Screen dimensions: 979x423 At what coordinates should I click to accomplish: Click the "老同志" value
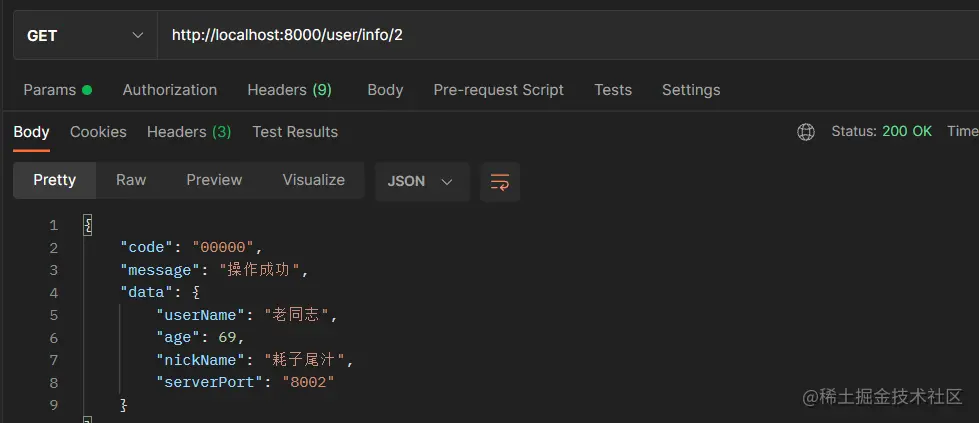[297, 315]
